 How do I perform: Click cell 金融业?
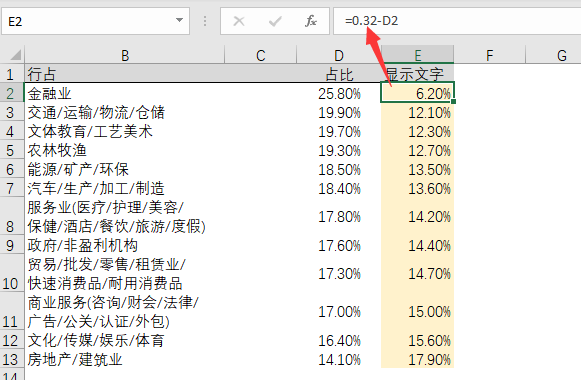(x=124, y=93)
